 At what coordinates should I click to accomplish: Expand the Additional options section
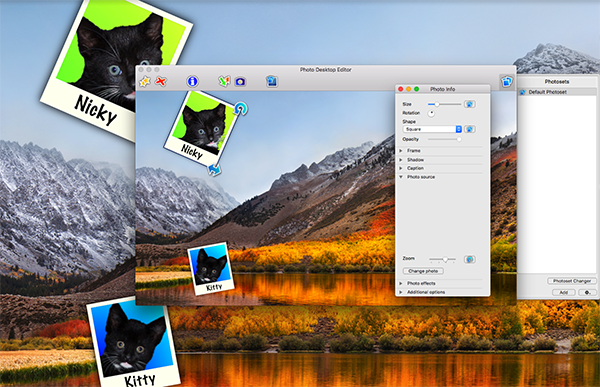[401, 292]
